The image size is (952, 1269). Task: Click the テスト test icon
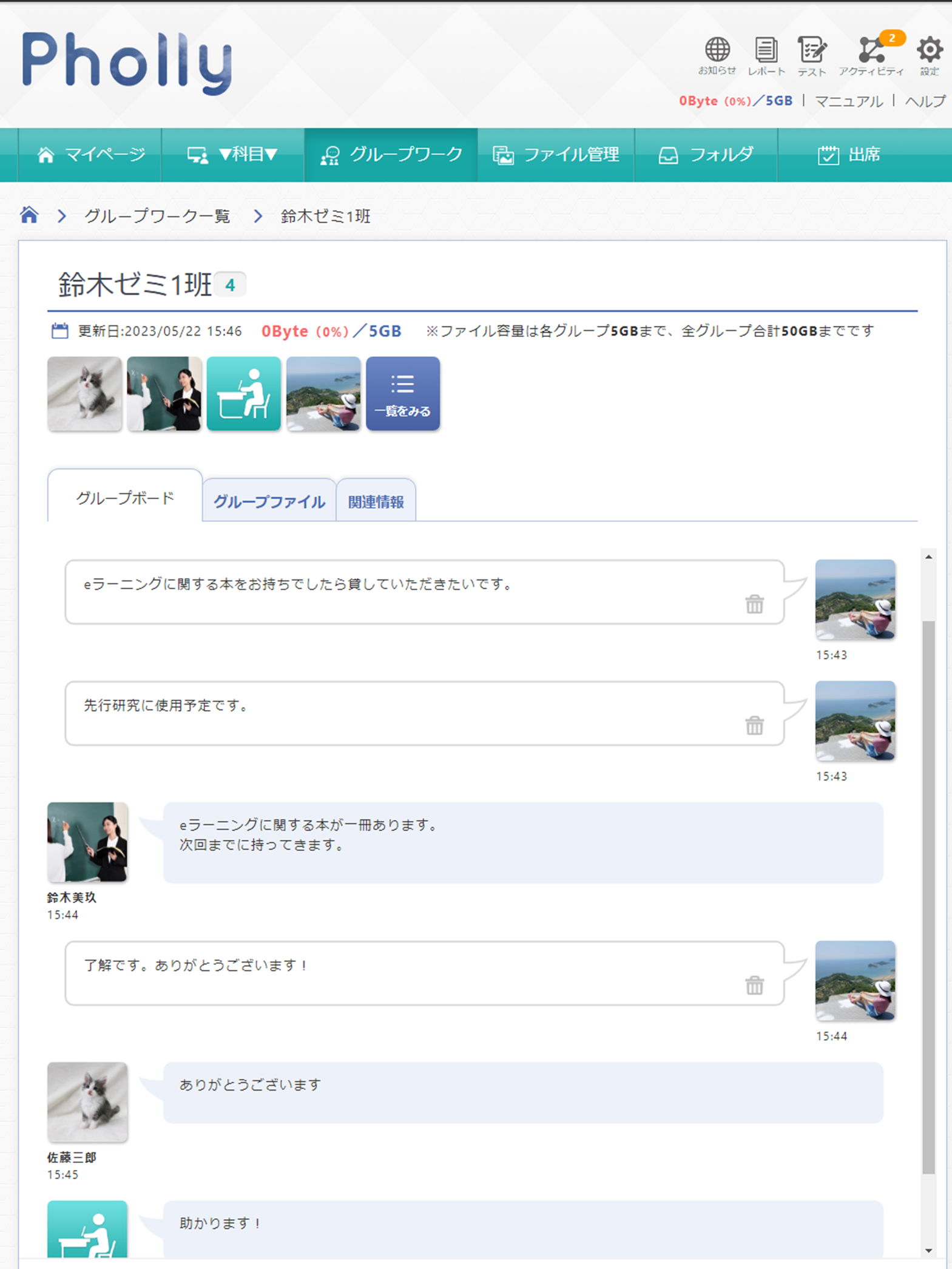(x=812, y=55)
